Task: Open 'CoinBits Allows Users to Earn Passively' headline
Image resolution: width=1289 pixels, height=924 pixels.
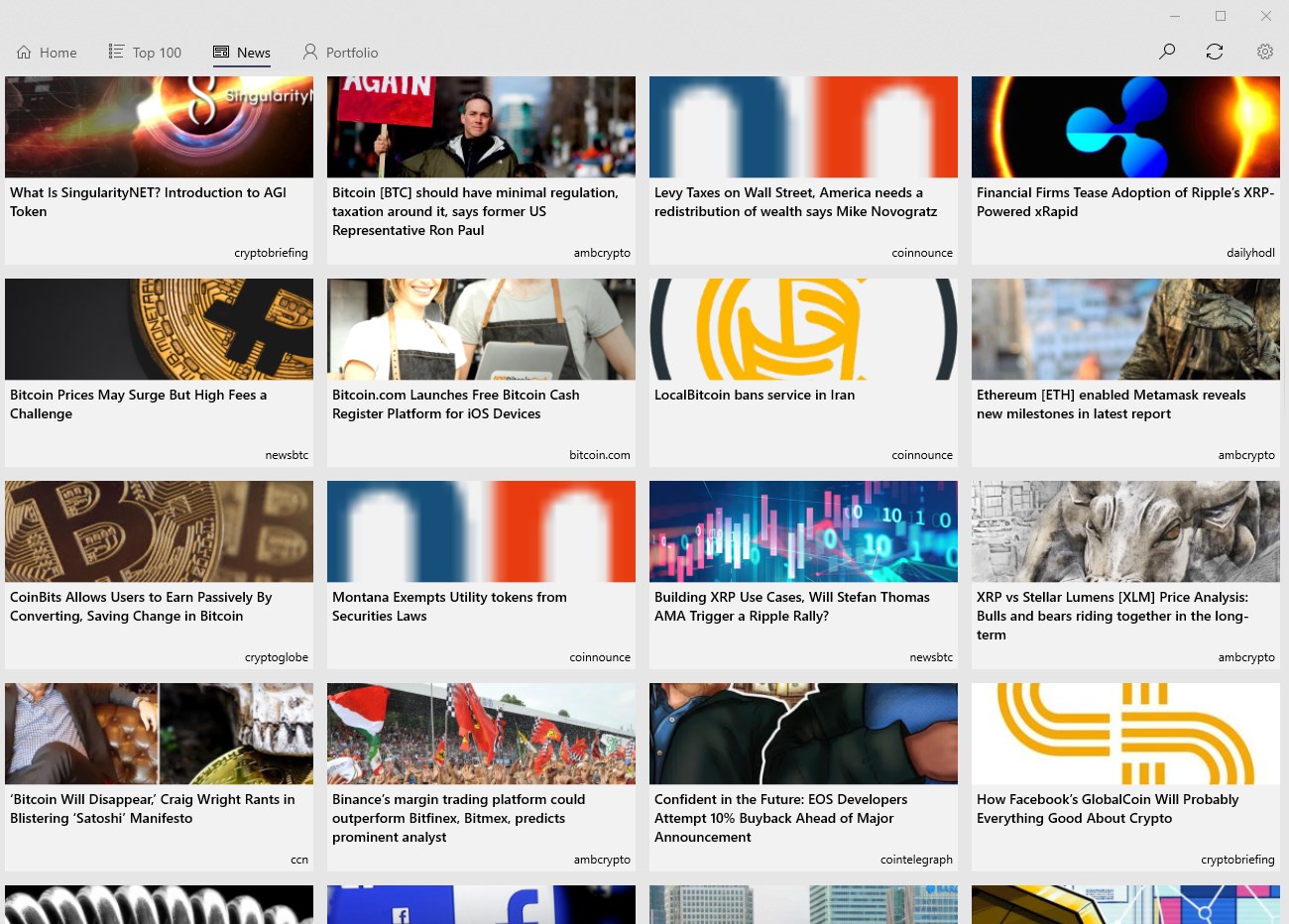Action: tap(141, 607)
